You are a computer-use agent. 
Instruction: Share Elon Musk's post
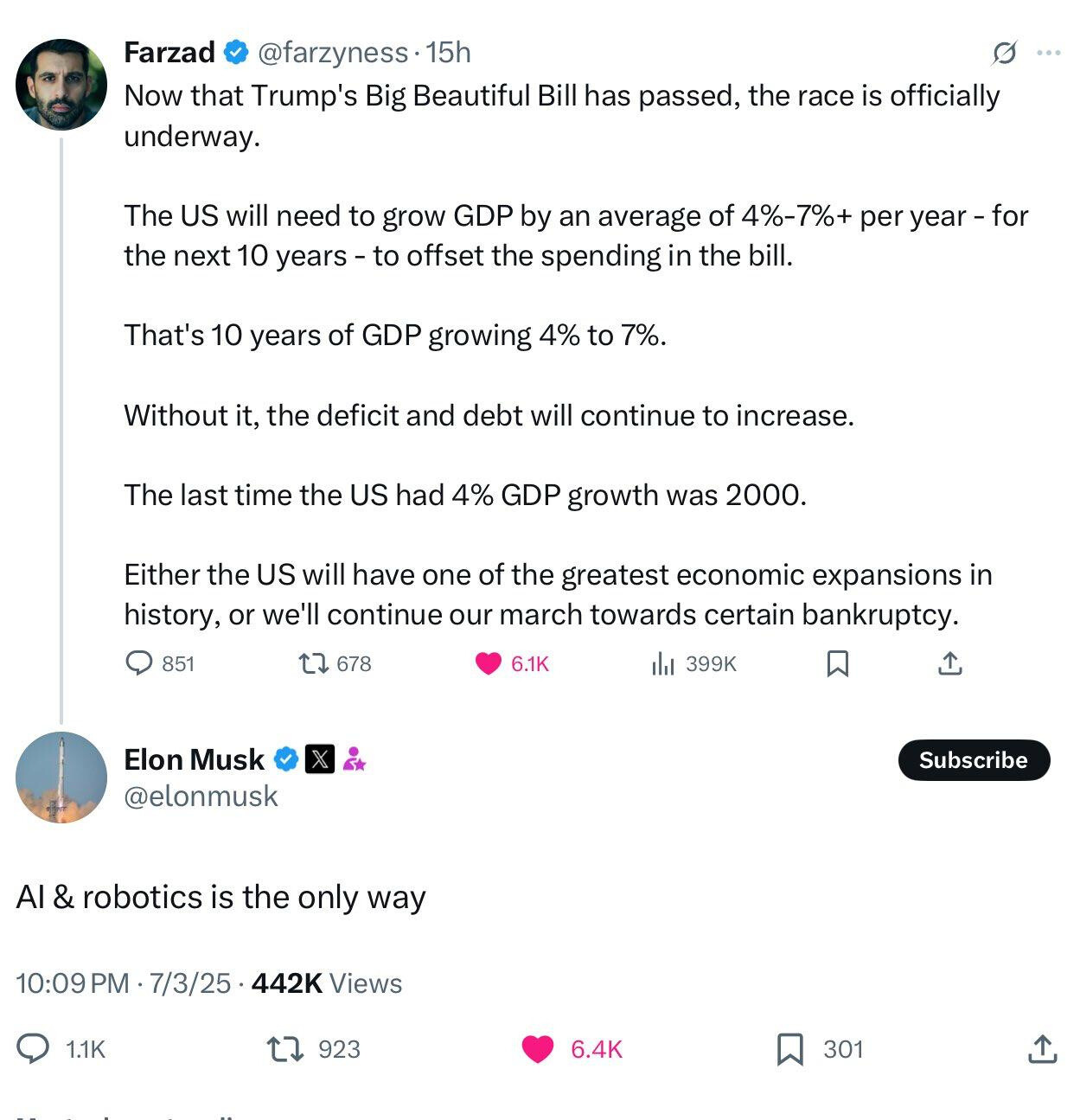pos(1042,1049)
